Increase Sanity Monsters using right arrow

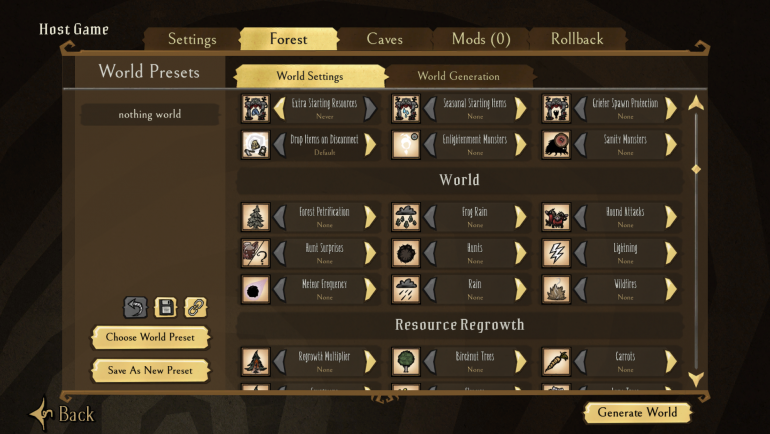(671, 145)
